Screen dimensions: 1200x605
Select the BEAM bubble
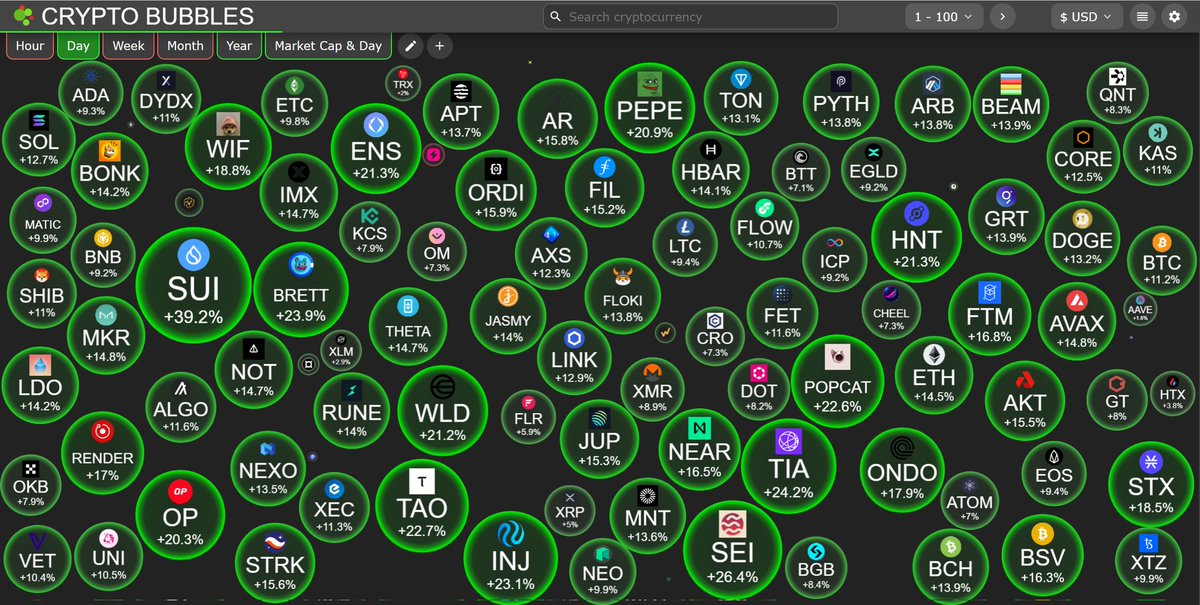(1011, 104)
